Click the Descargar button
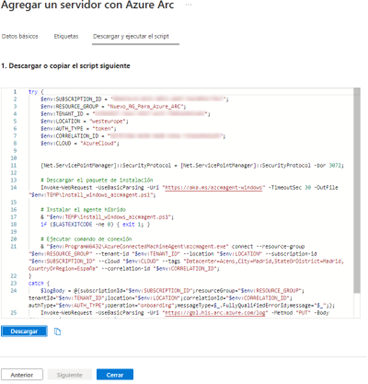This screenshot has height=384, width=368. pos(24,331)
